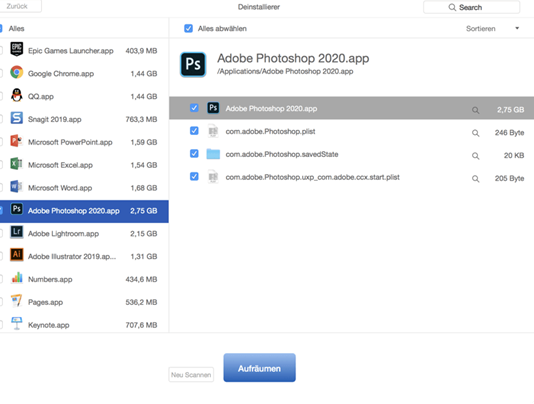Click the Microsoft Excel icon
534x404 pixels.
pyautogui.click(x=17, y=164)
